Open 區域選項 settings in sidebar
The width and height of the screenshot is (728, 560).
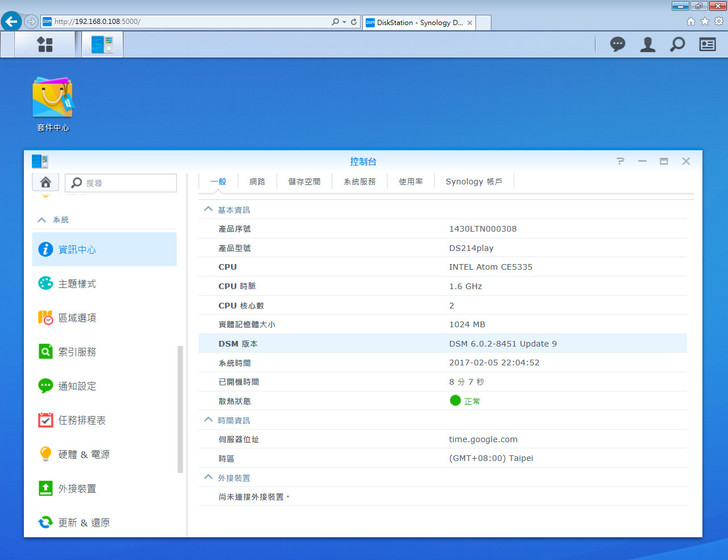[77, 318]
